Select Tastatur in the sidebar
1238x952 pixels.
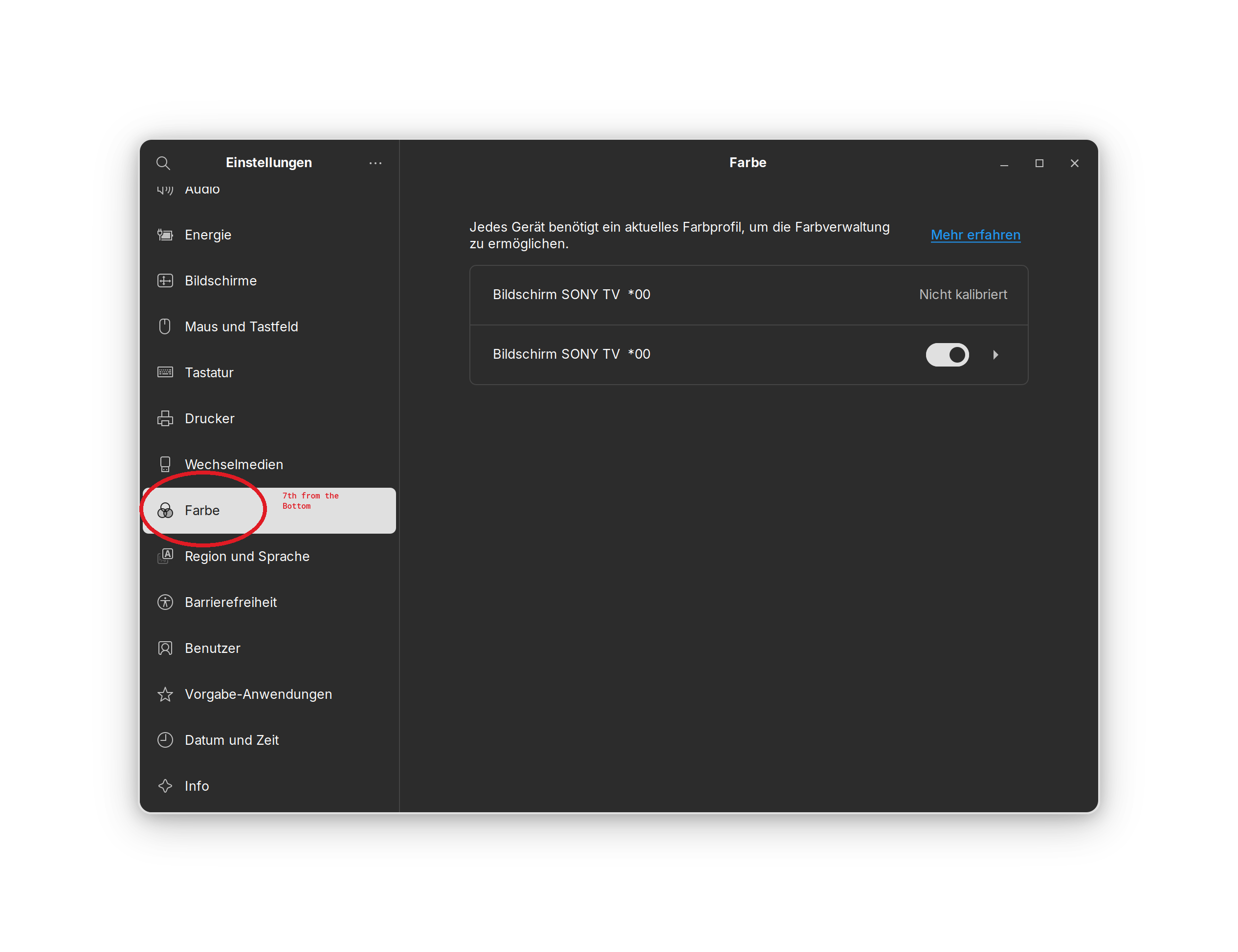(269, 372)
